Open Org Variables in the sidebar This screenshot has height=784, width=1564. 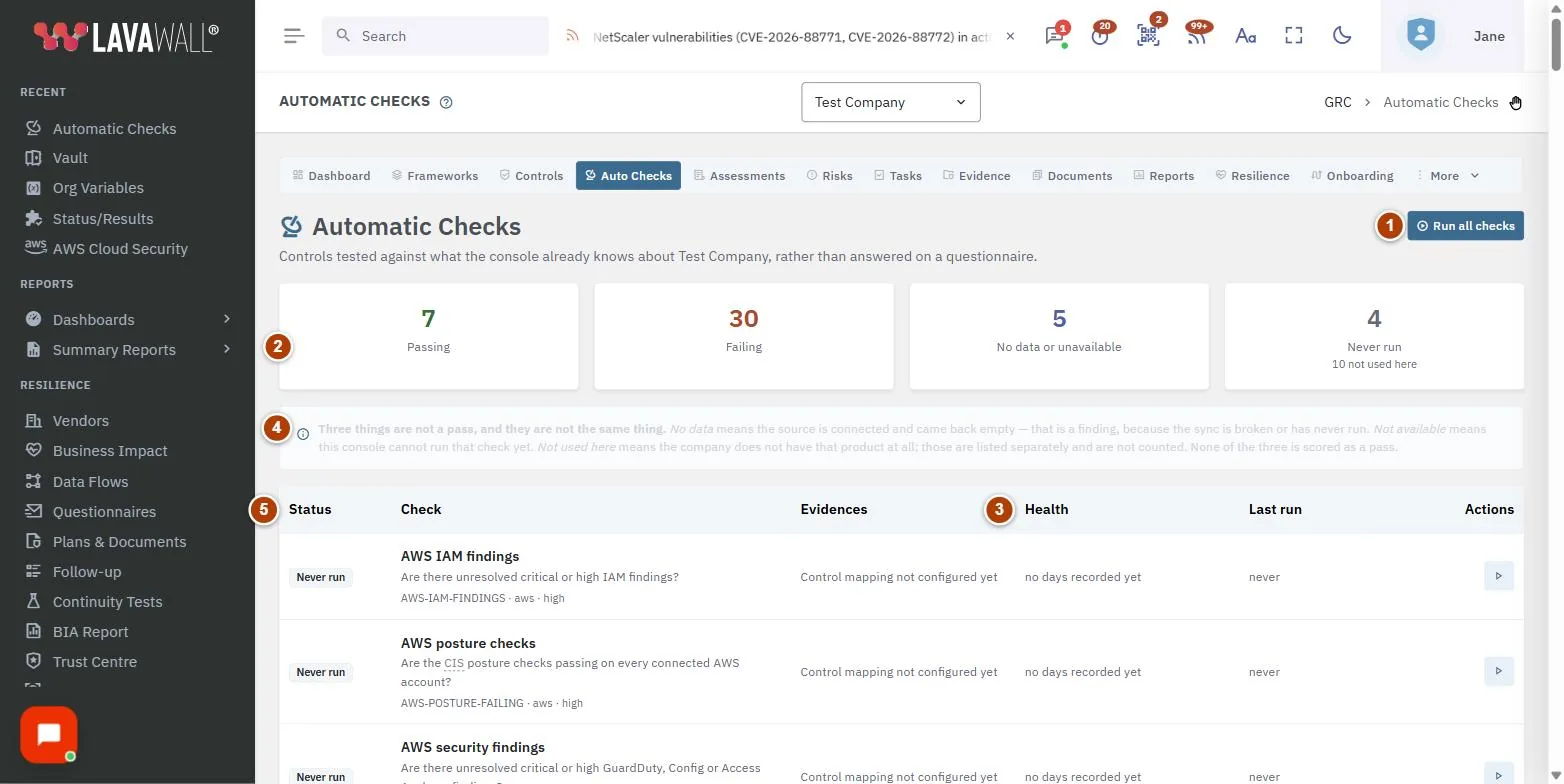(98, 188)
